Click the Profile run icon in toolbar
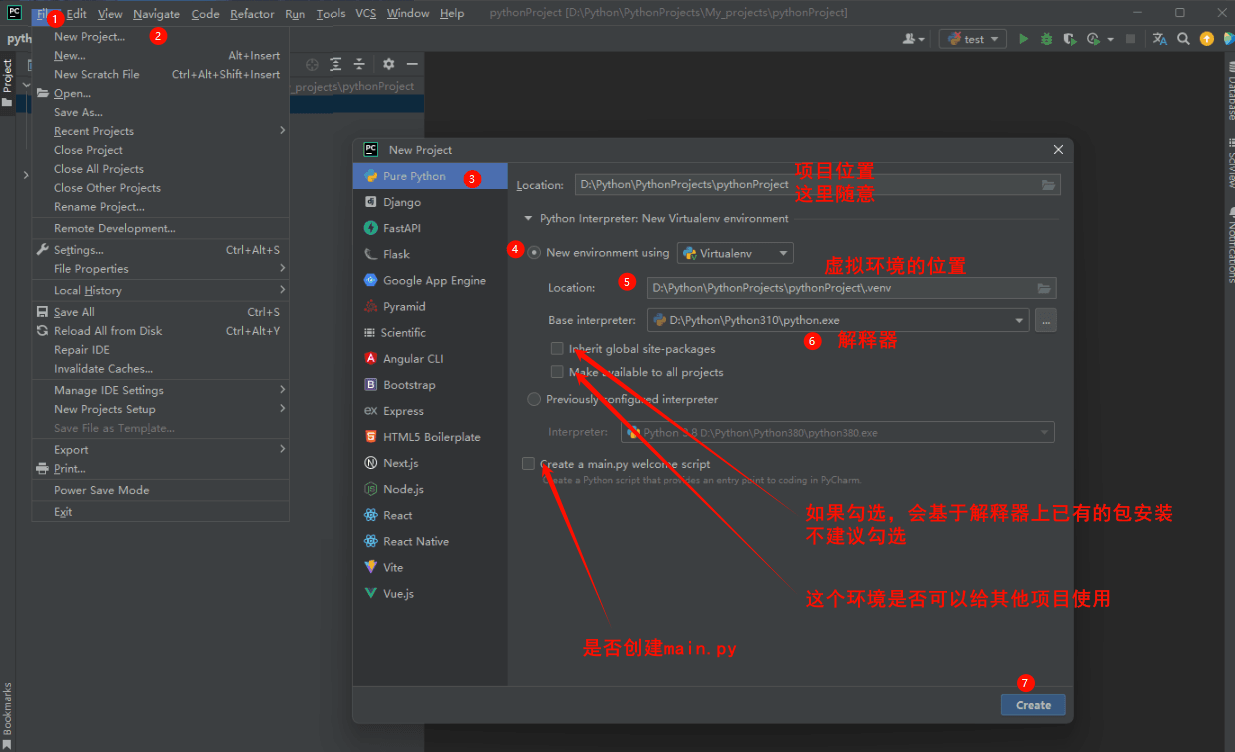 [1094, 39]
